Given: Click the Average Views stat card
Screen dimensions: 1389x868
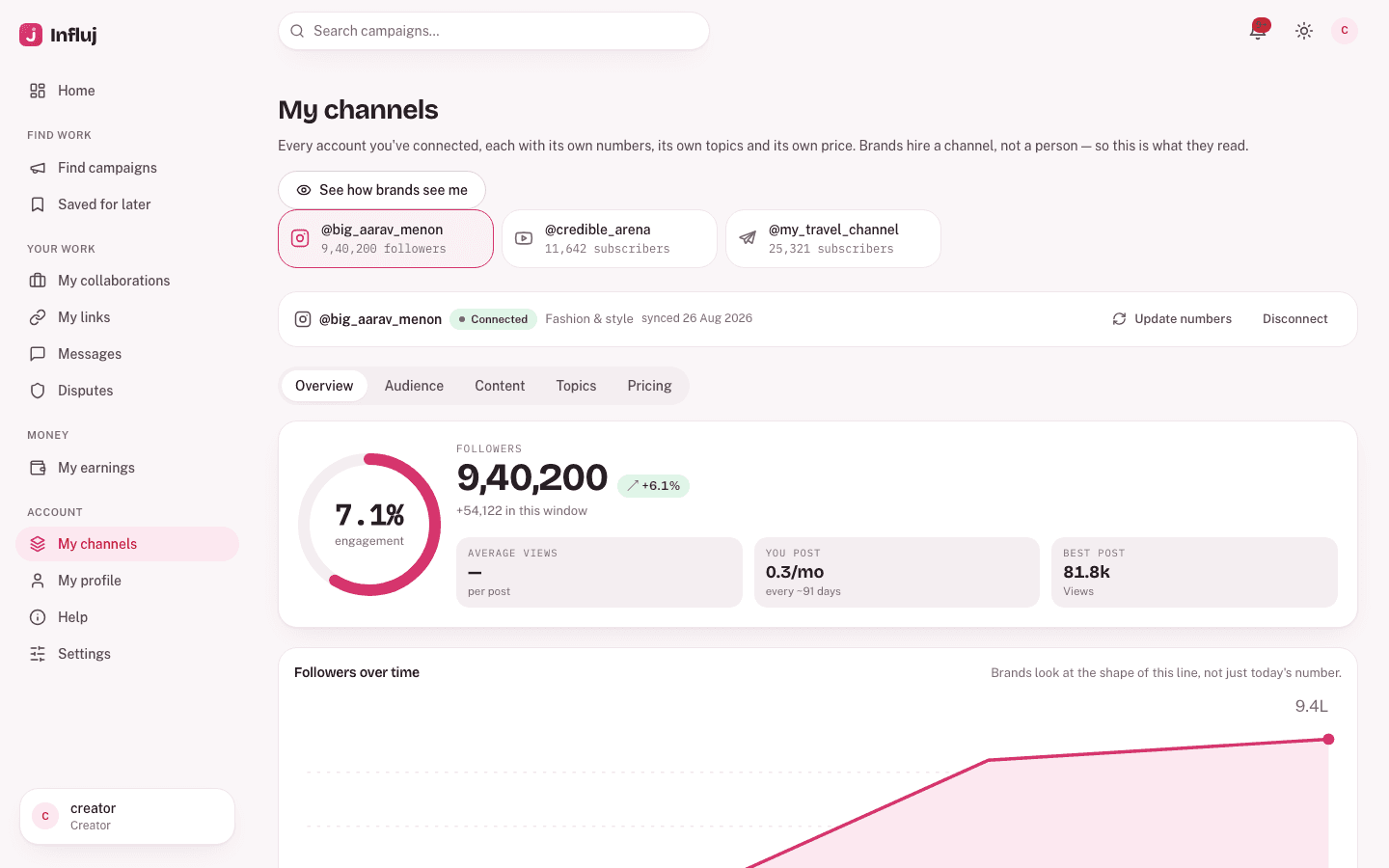Looking at the screenshot, I should click(599, 572).
